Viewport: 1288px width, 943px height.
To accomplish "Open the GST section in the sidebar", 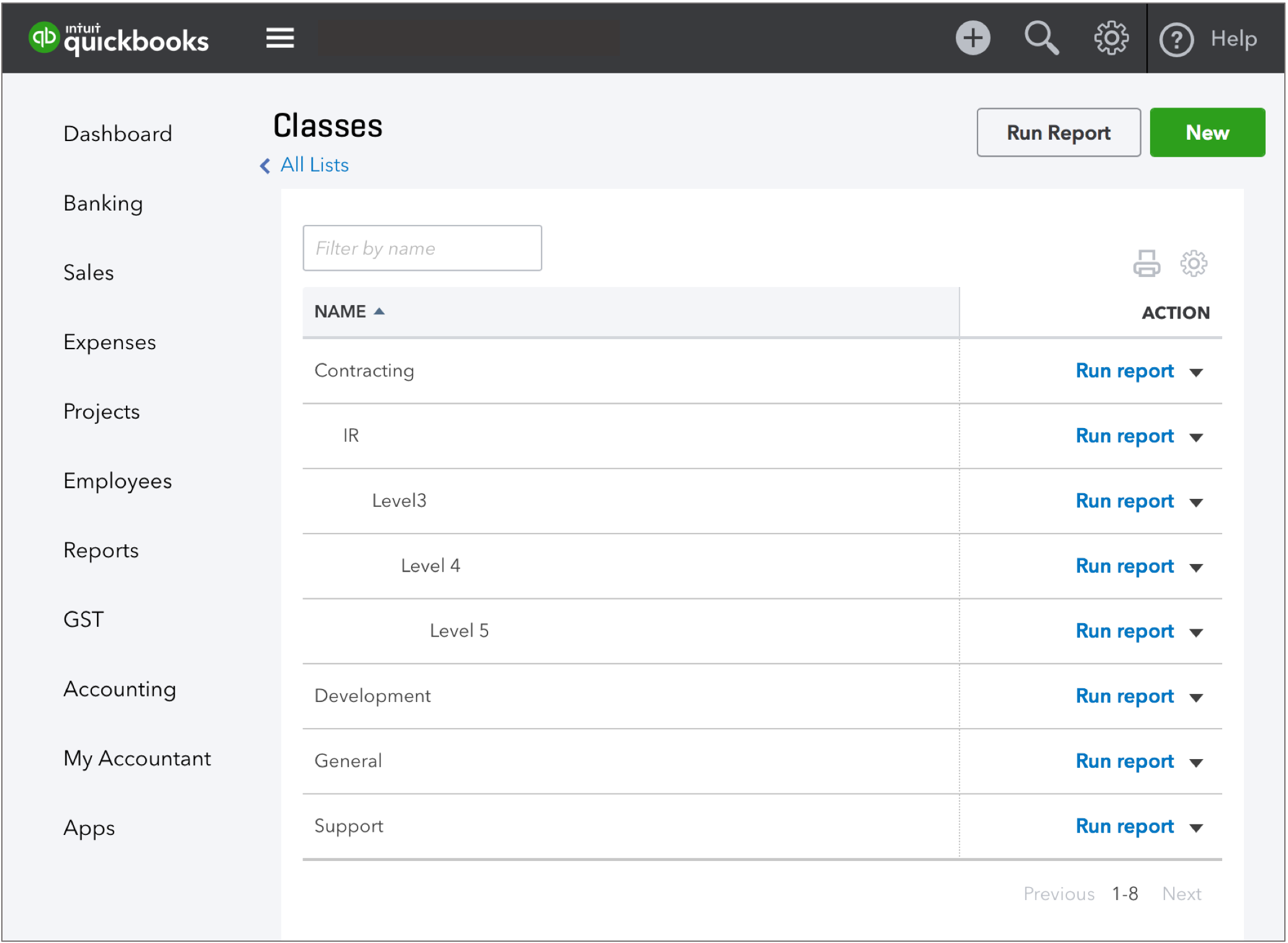I will click(x=83, y=619).
